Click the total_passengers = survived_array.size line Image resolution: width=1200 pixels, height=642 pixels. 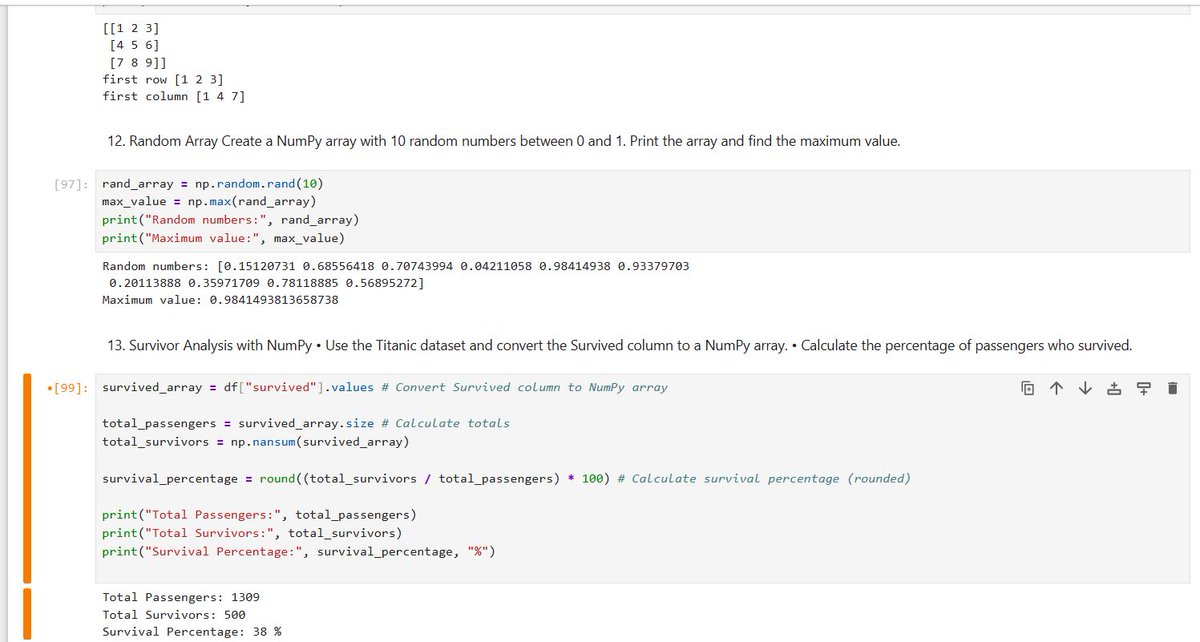[306, 423]
